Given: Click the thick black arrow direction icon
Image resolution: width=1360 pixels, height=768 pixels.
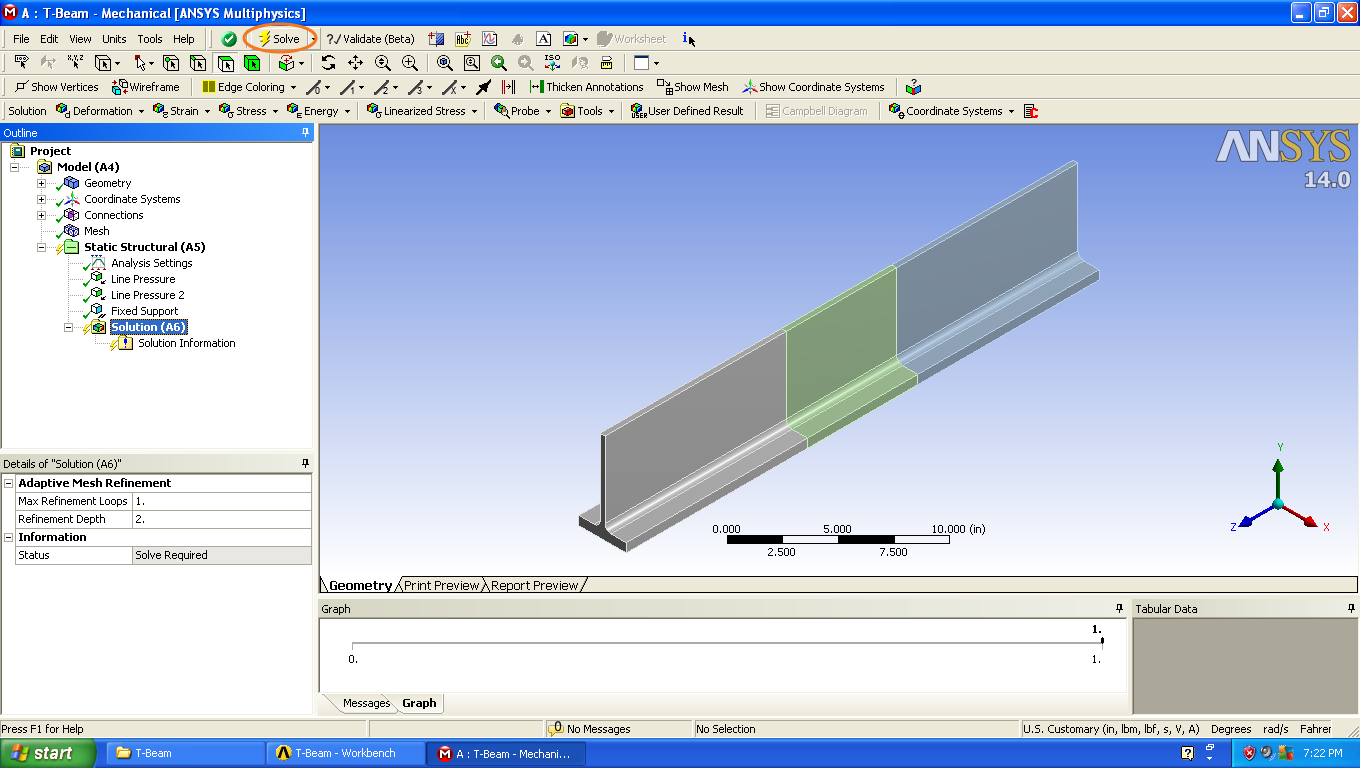Looking at the screenshot, I should 484,87.
